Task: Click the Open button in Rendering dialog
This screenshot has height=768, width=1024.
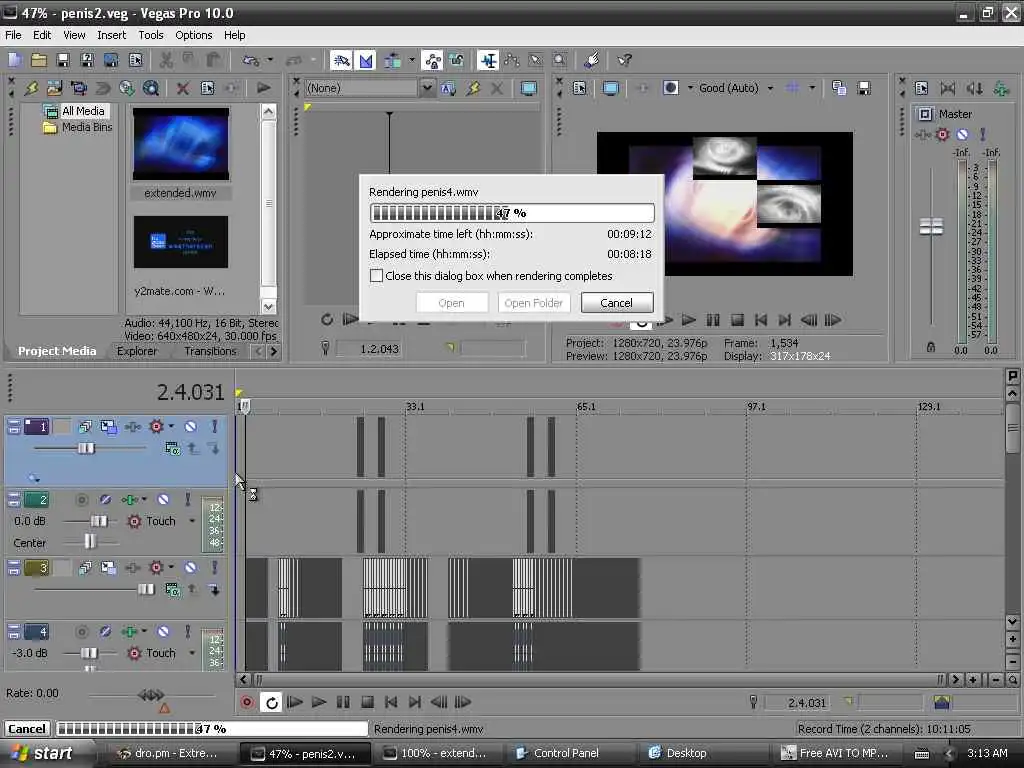Action: pyautogui.click(x=451, y=303)
